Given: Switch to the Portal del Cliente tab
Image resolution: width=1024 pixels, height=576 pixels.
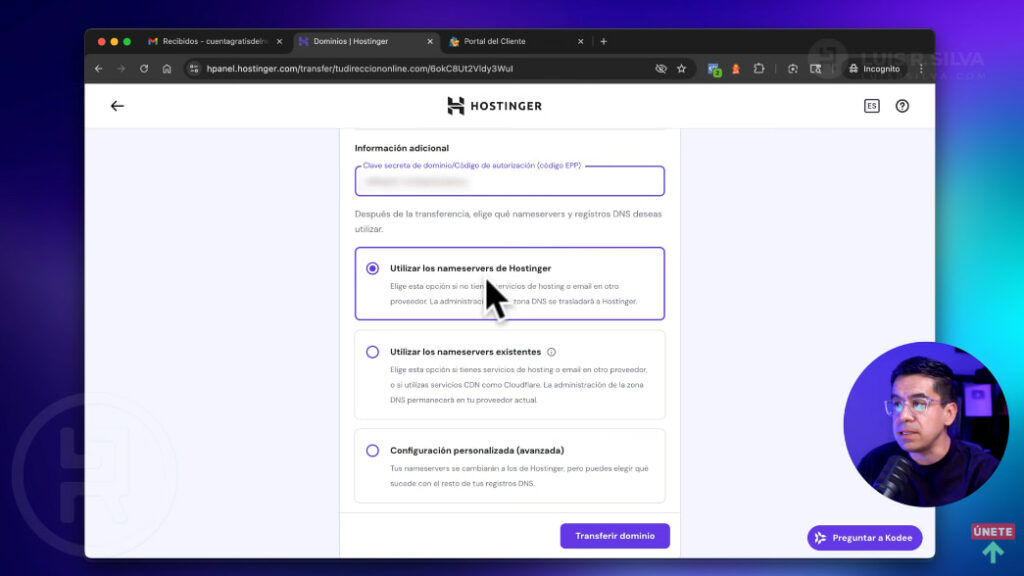Looking at the screenshot, I should (x=516, y=41).
